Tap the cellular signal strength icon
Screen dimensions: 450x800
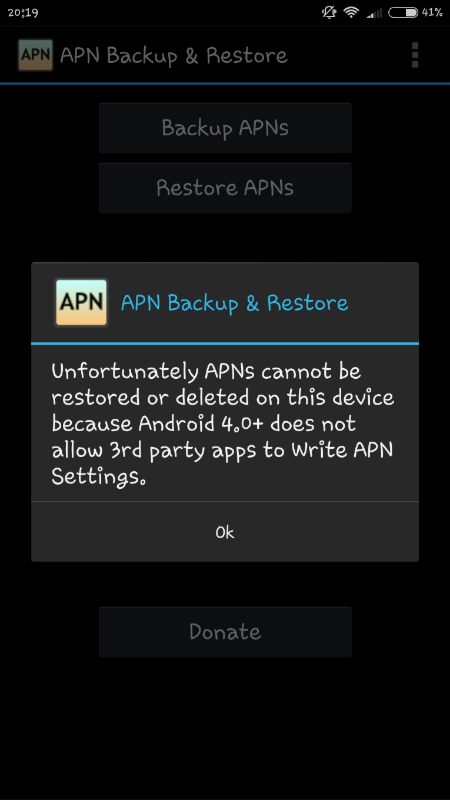click(374, 13)
